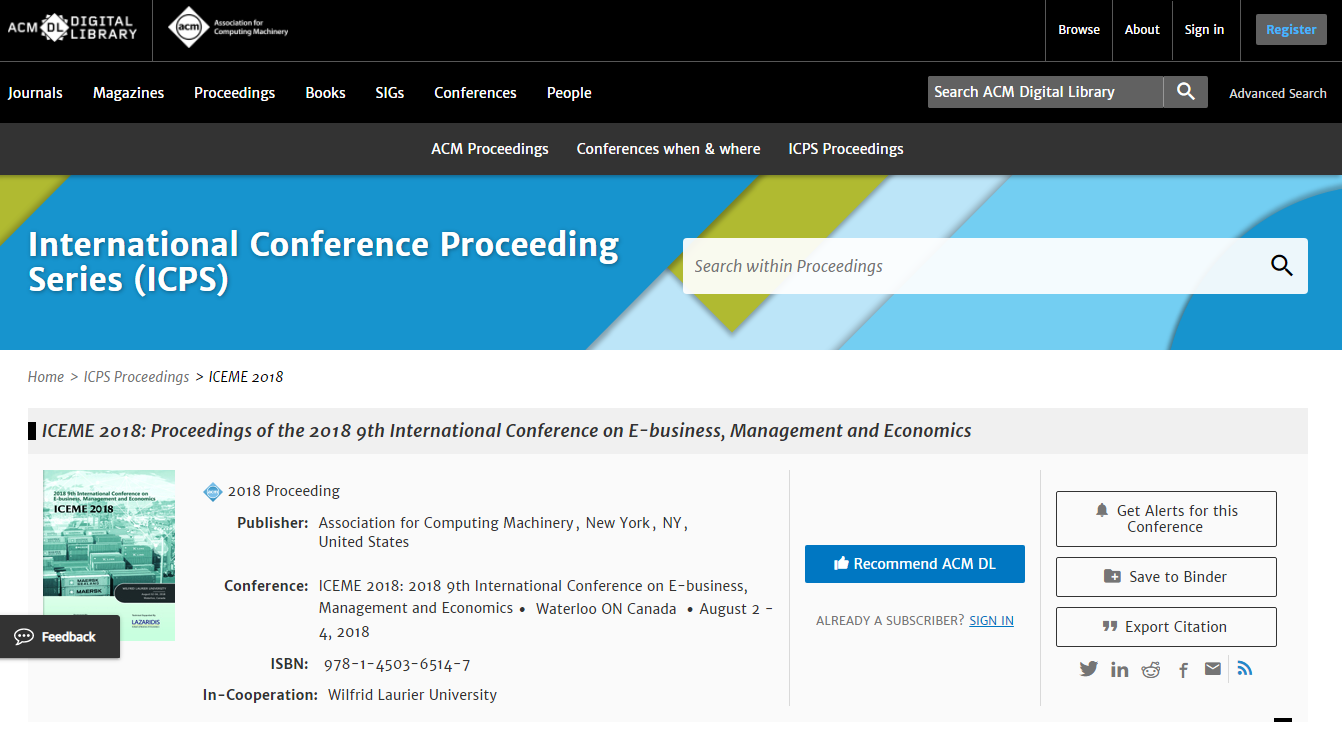
Task: Open the ICEME 2018 conference link
Action: [x=533, y=597]
